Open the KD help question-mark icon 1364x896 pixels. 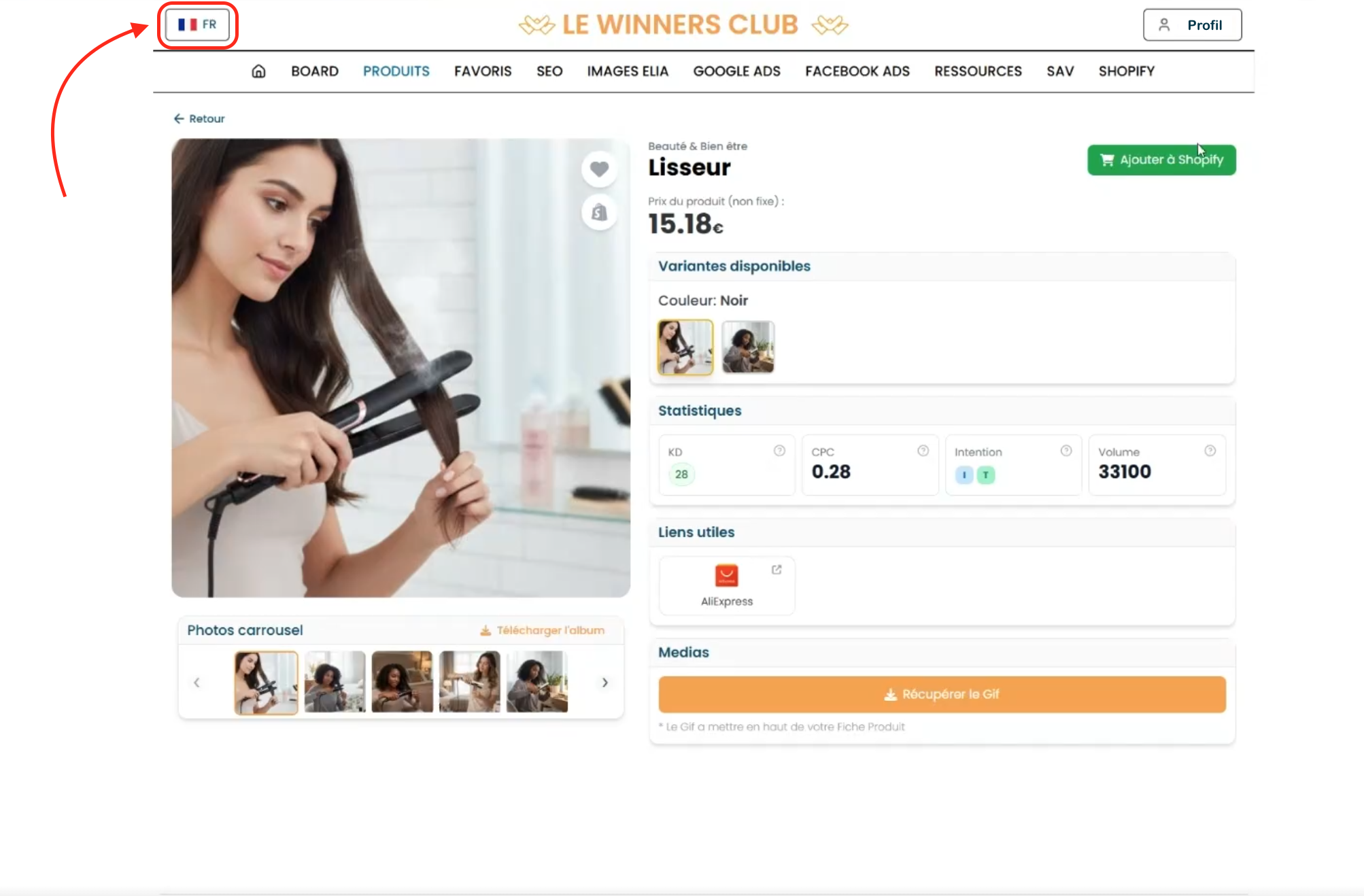(x=779, y=451)
